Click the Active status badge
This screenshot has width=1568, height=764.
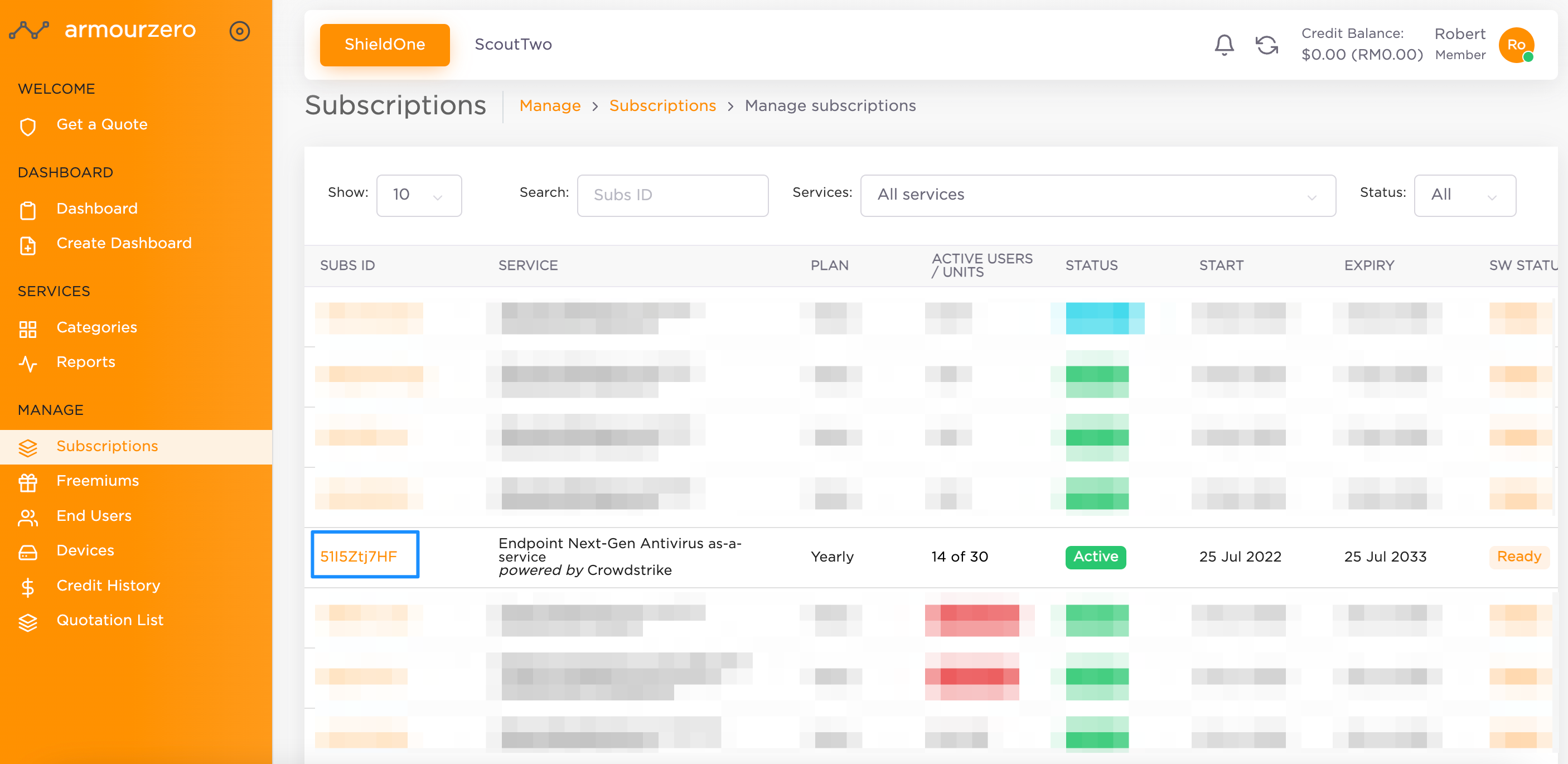coord(1096,557)
